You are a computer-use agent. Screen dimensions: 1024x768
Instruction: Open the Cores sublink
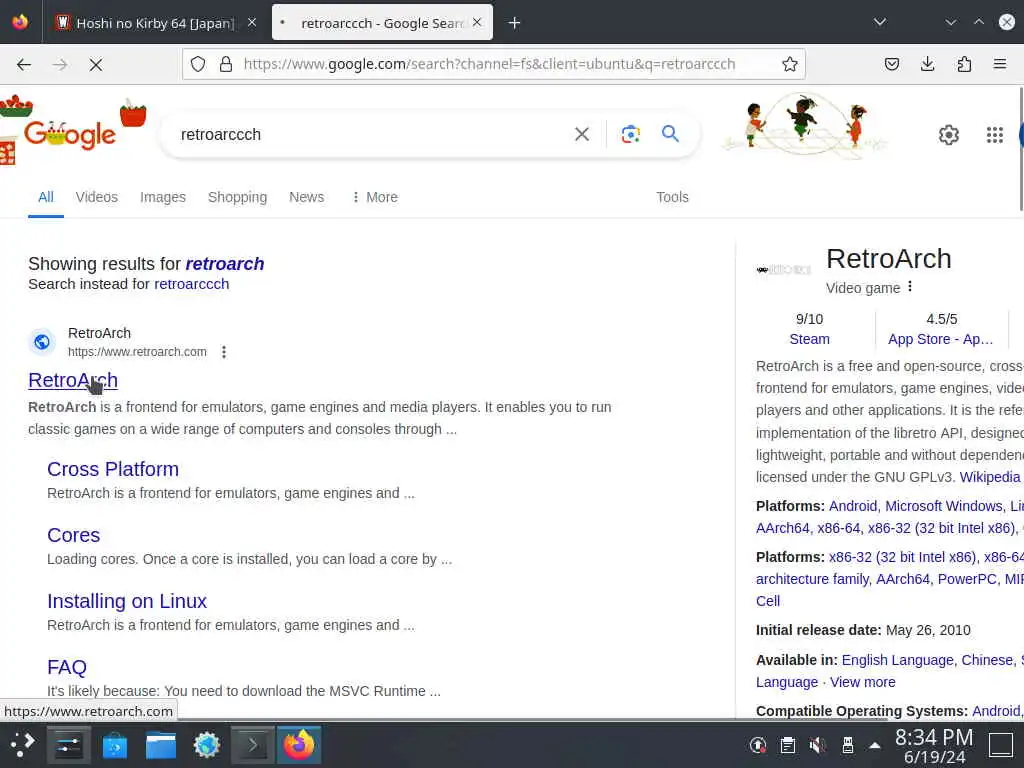73,535
